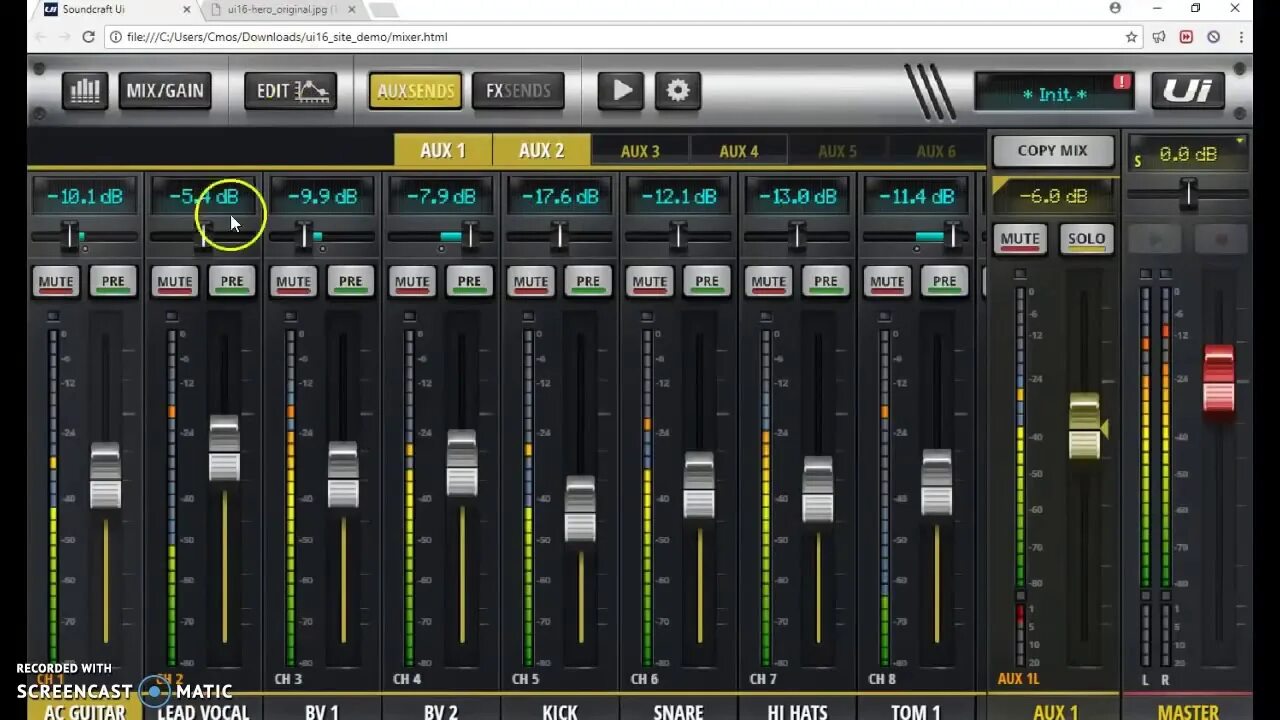Switch to the ui16-hero_original.jpg browser tab

(x=284, y=9)
